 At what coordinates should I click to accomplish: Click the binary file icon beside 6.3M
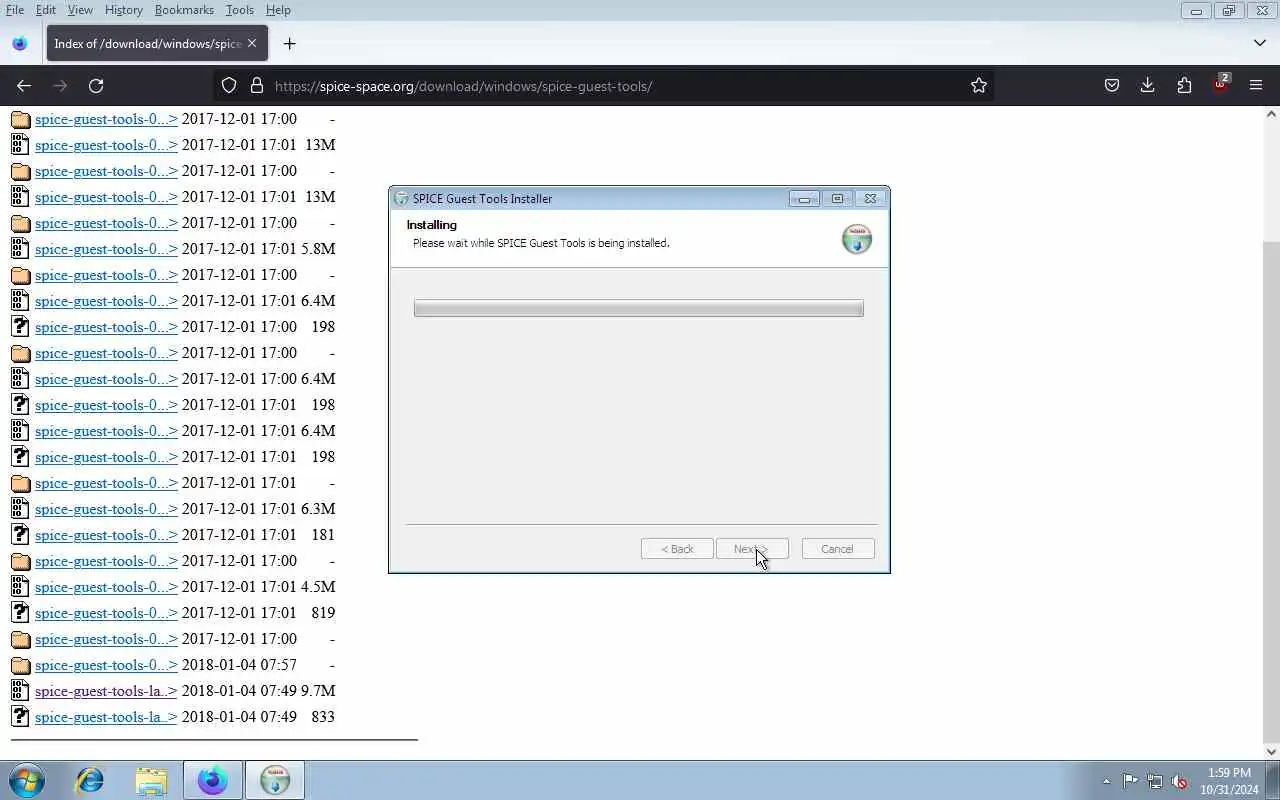tap(20, 509)
